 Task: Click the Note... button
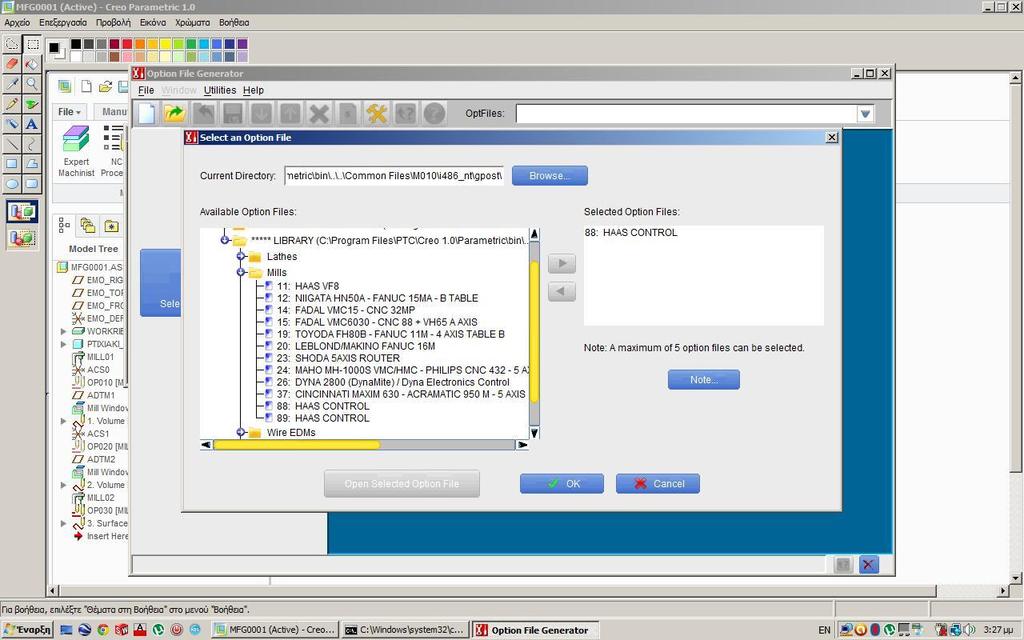[704, 379]
